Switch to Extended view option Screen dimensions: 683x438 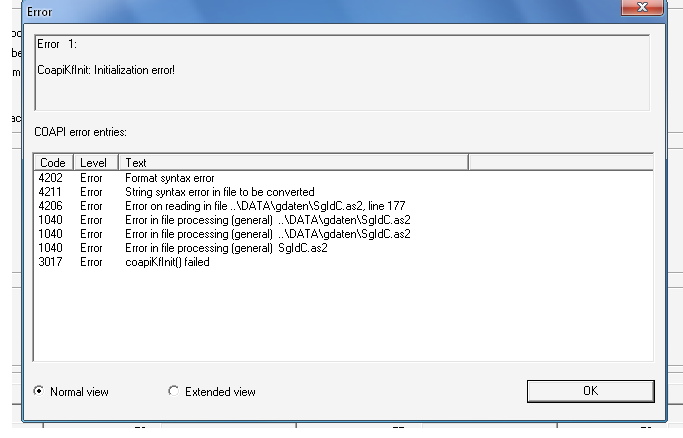tap(174, 392)
